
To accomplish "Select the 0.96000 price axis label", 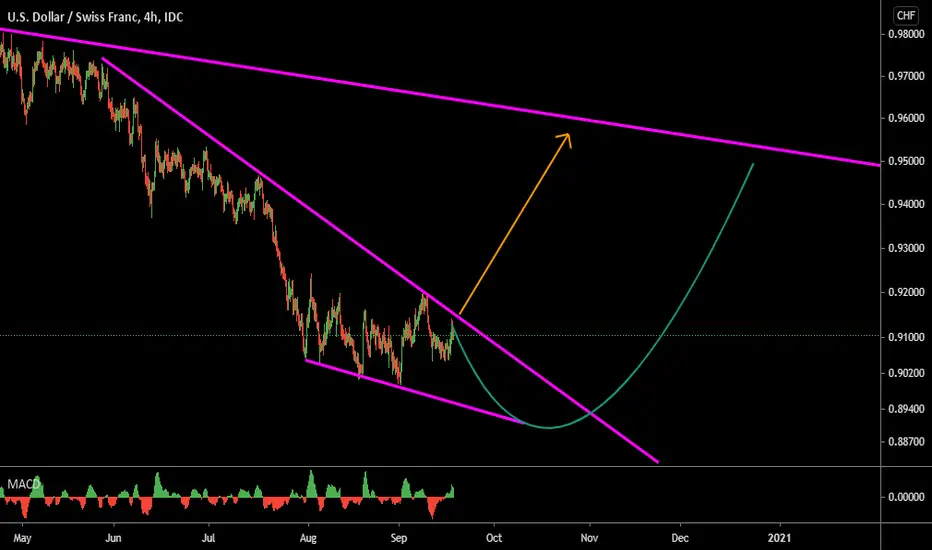I will click(906, 118).
